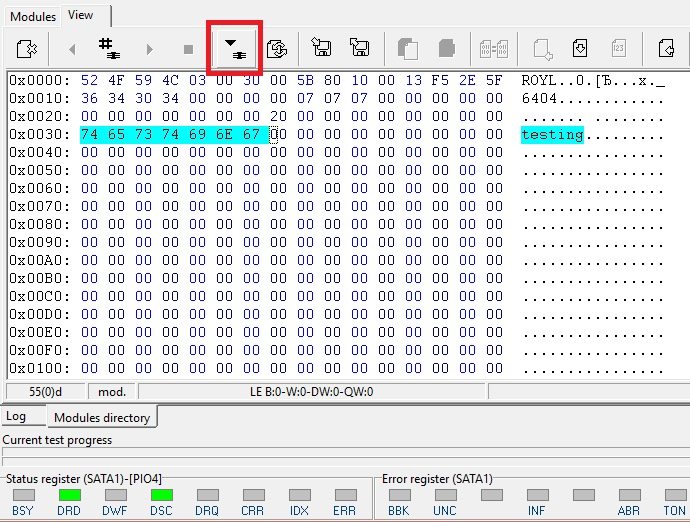
Task: Click the grayed-out page with arrow icon
Action: click(x=543, y=49)
